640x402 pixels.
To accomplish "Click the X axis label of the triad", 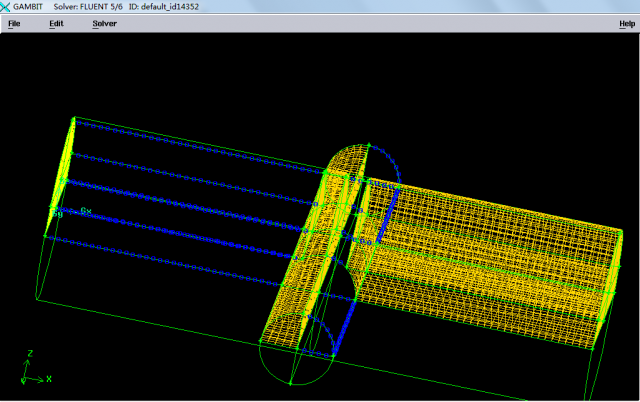I will (x=48, y=380).
